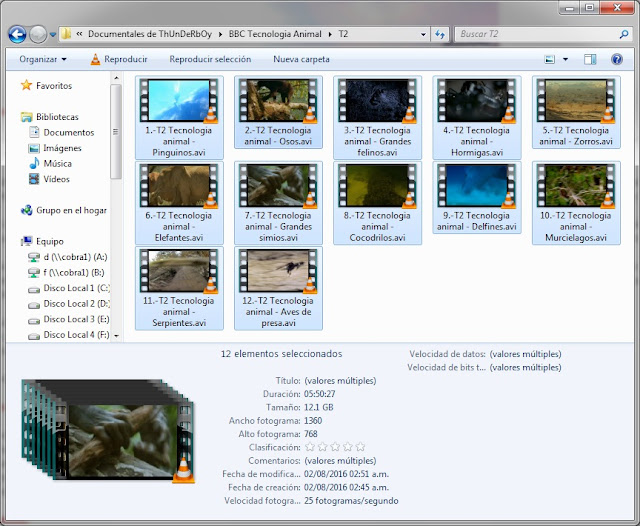Rate five stars in Clasificación
The image size is (640, 526).
coord(360,447)
